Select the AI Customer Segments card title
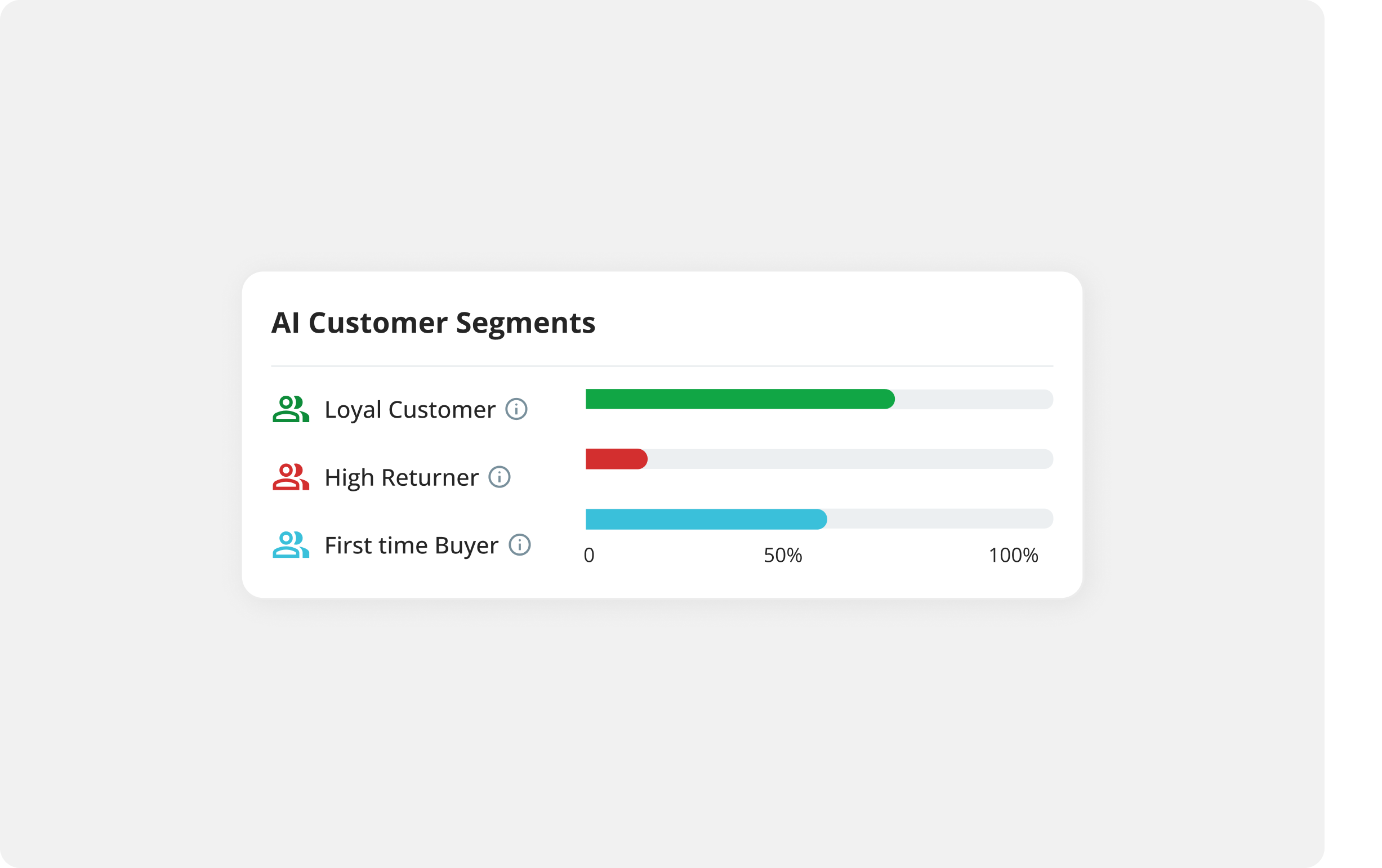This screenshot has height=868, width=1382. point(433,323)
